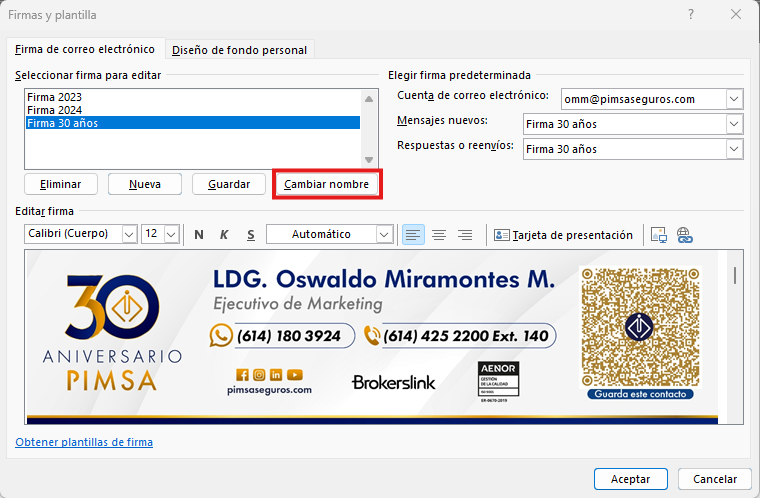Insert a picture icon
760x498 pixels.
point(659,235)
